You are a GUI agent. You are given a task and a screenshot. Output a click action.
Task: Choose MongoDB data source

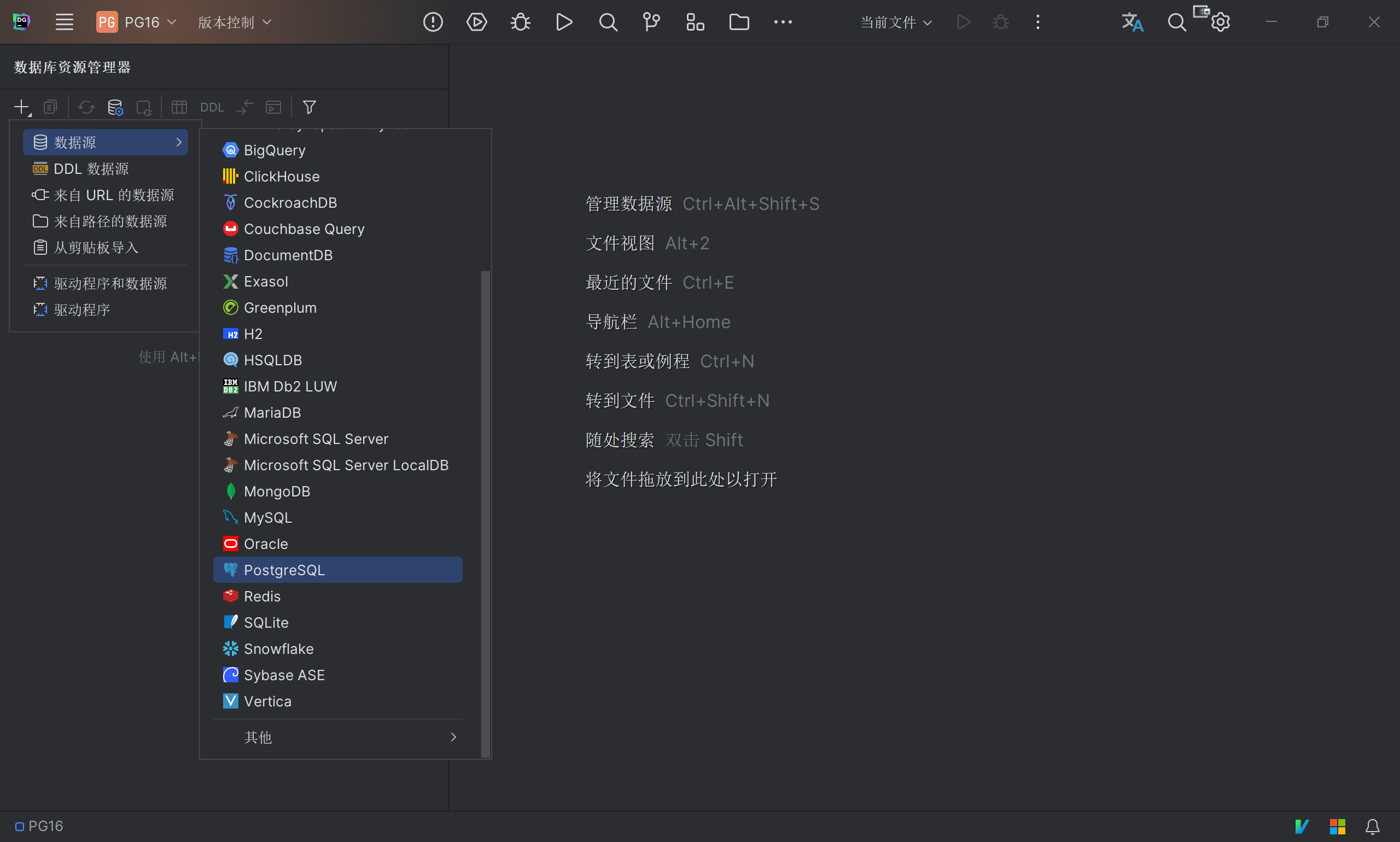click(337, 492)
